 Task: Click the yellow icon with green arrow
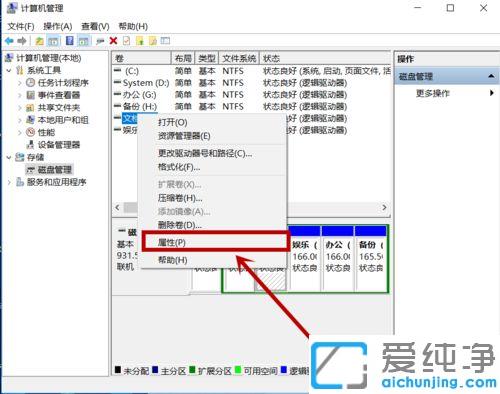tap(140, 41)
